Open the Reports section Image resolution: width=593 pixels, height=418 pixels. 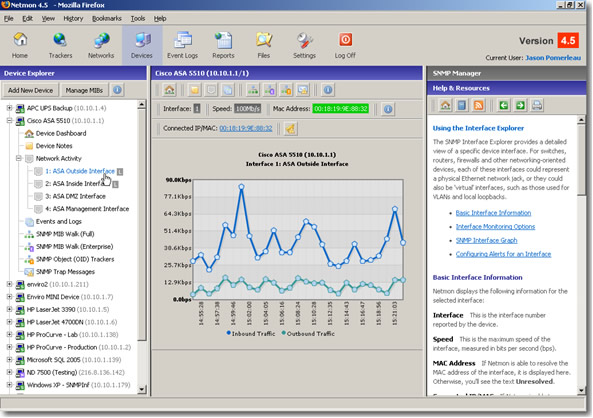pos(223,45)
